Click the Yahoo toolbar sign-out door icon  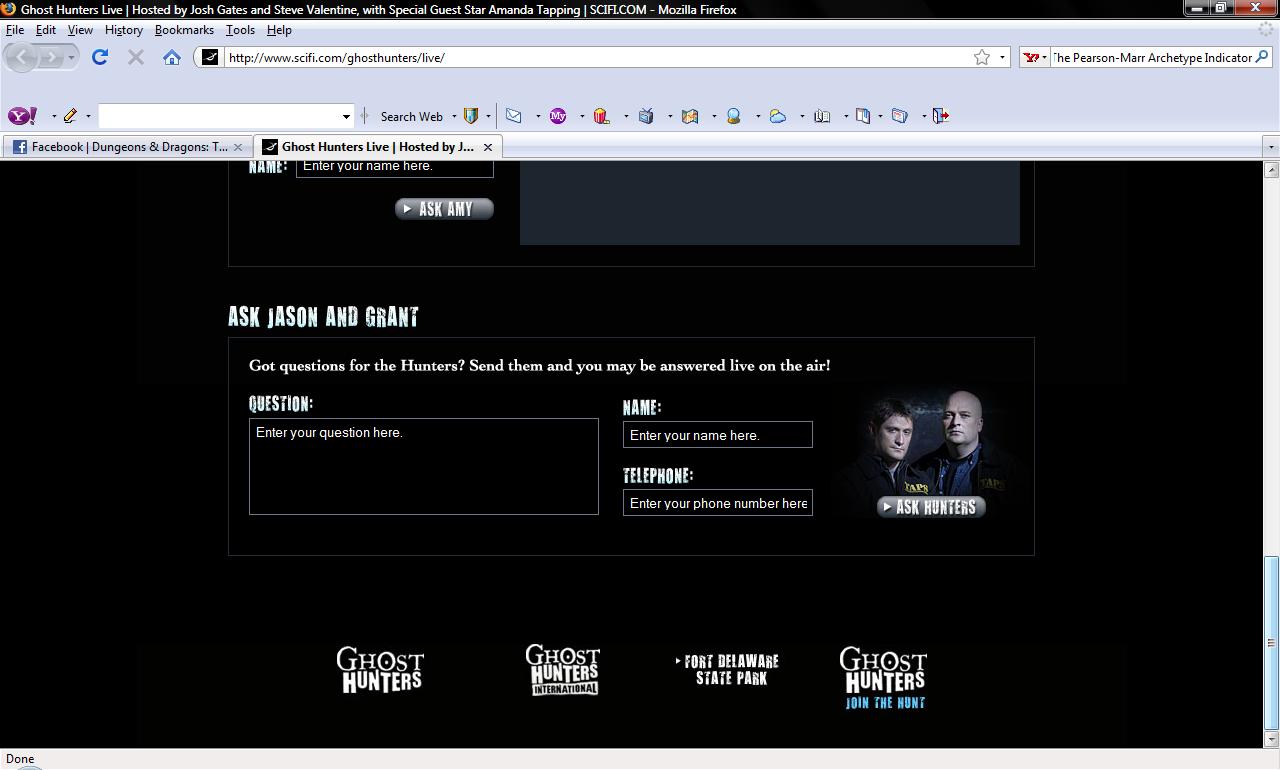point(940,116)
